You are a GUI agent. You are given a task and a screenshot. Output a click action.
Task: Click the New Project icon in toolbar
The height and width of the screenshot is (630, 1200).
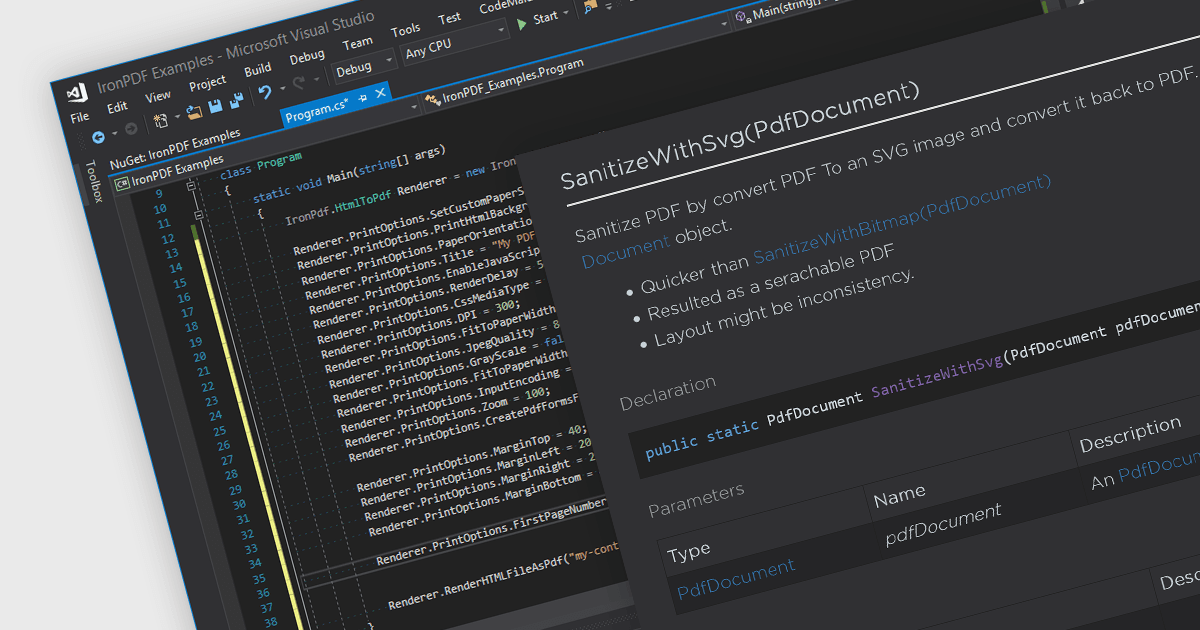pos(160,121)
